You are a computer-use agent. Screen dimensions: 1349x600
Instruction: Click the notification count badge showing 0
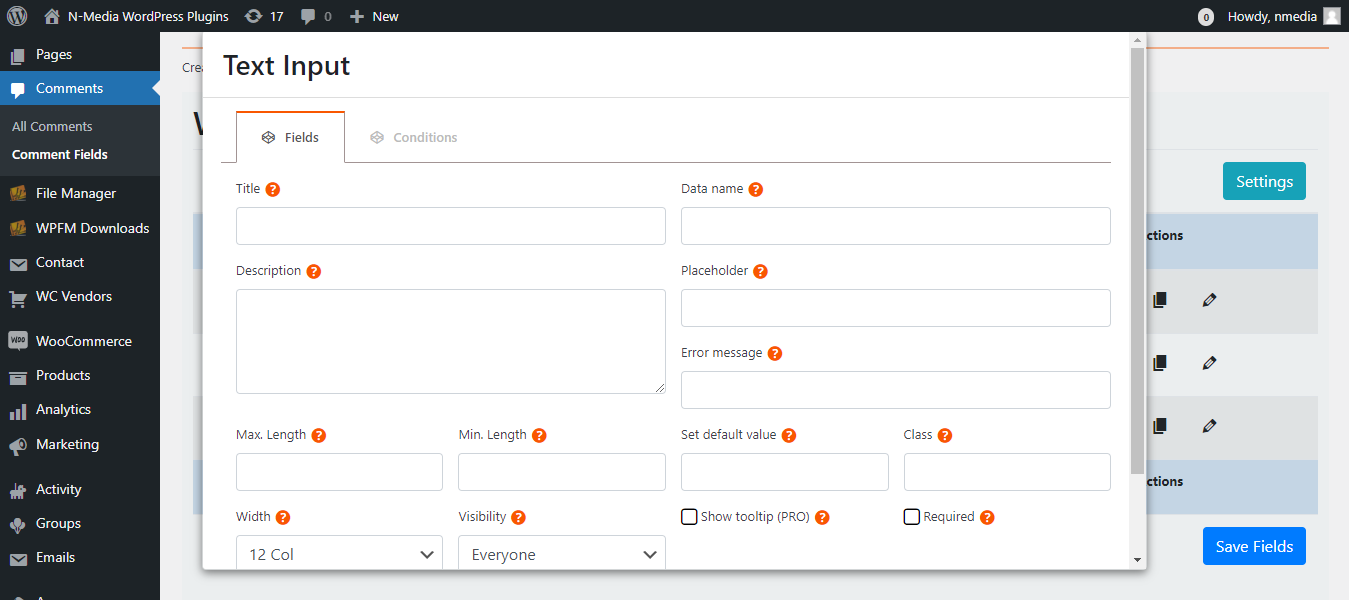pyautogui.click(x=1206, y=17)
